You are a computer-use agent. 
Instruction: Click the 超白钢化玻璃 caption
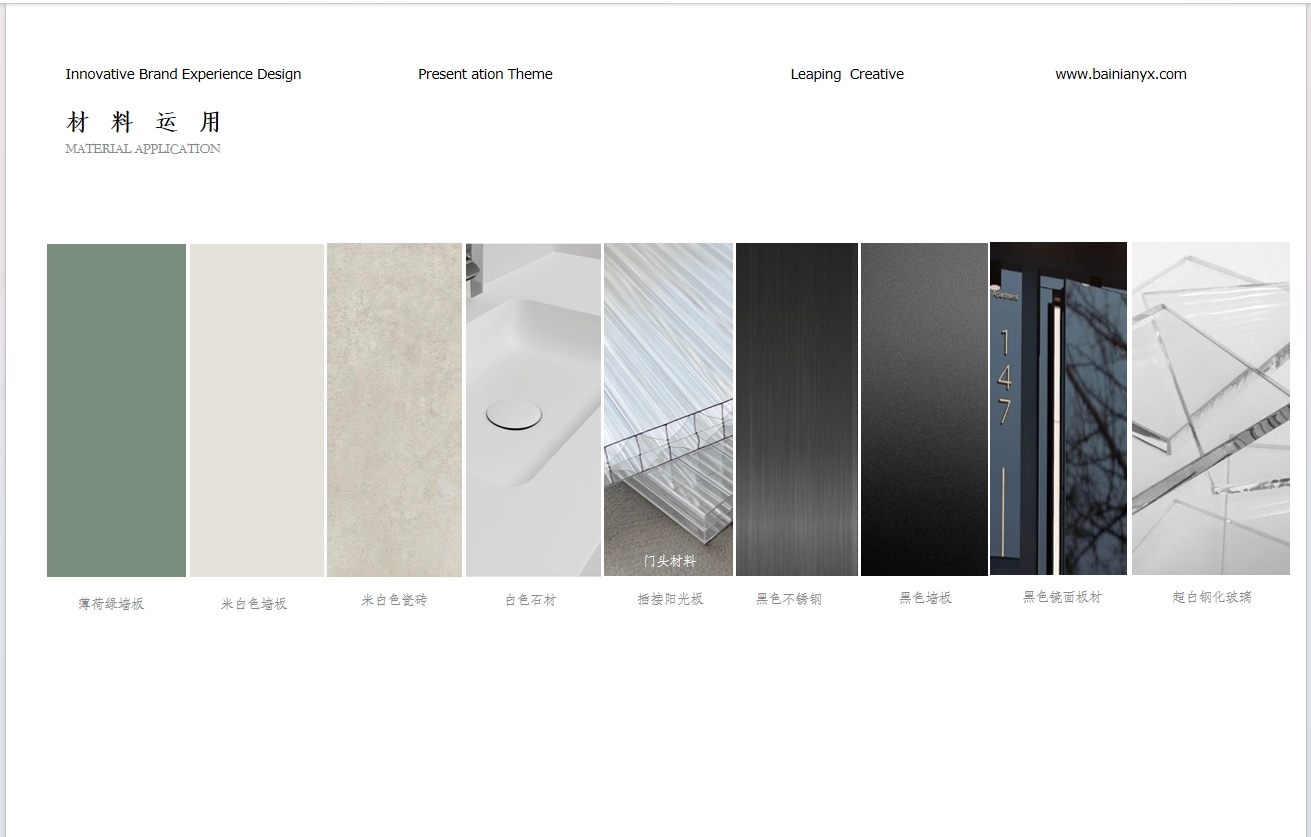click(x=1211, y=597)
